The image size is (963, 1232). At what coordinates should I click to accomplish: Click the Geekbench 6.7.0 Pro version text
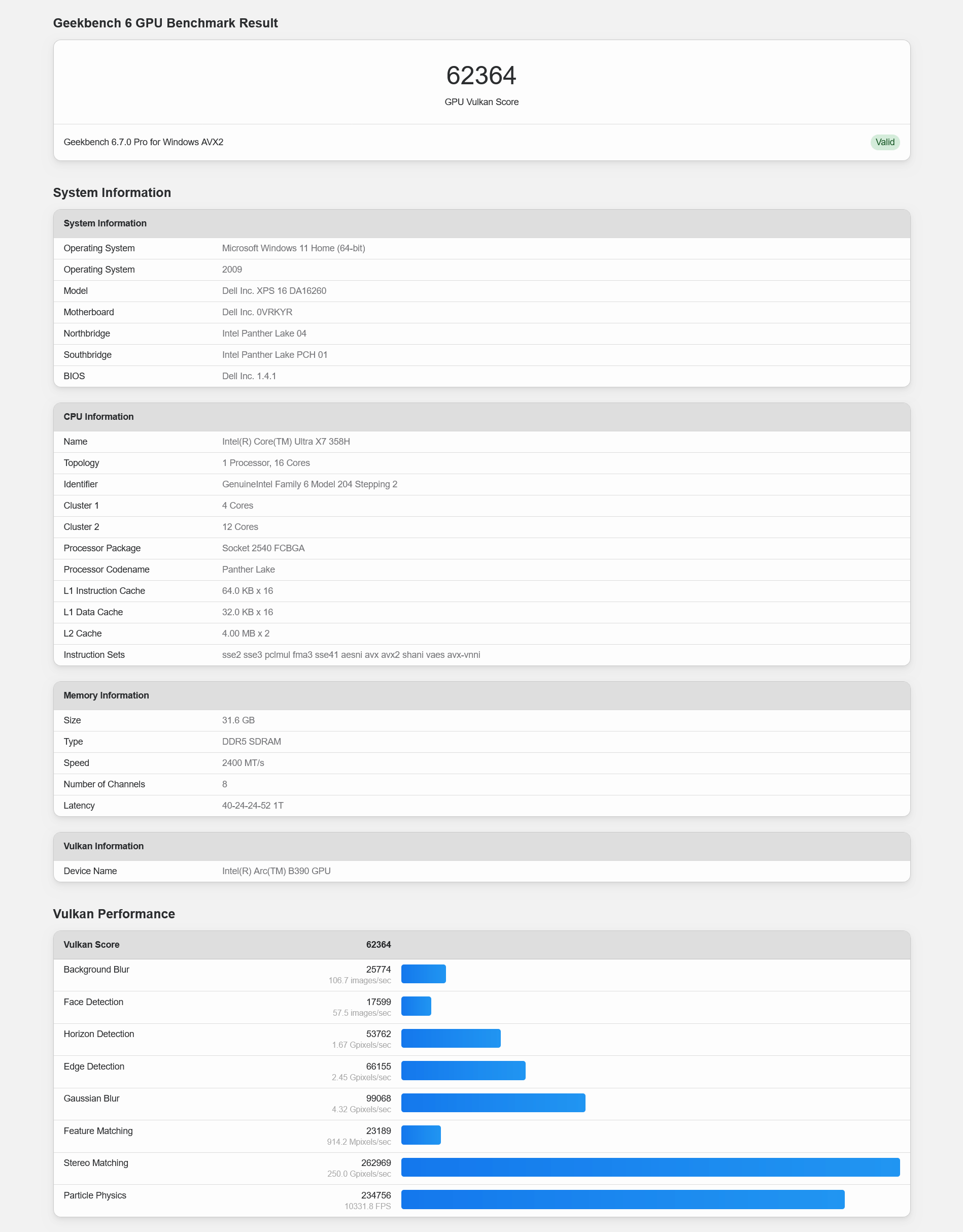(143, 142)
